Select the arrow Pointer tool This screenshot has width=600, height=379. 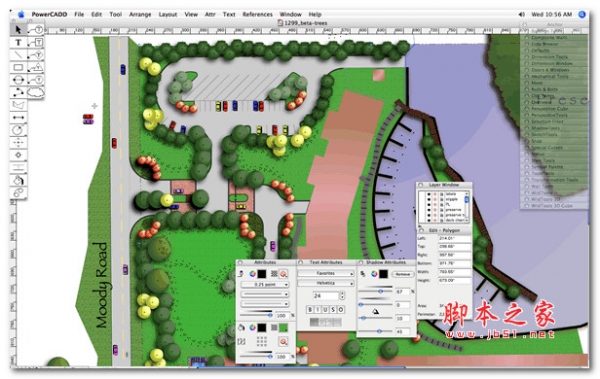pos(18,29)
